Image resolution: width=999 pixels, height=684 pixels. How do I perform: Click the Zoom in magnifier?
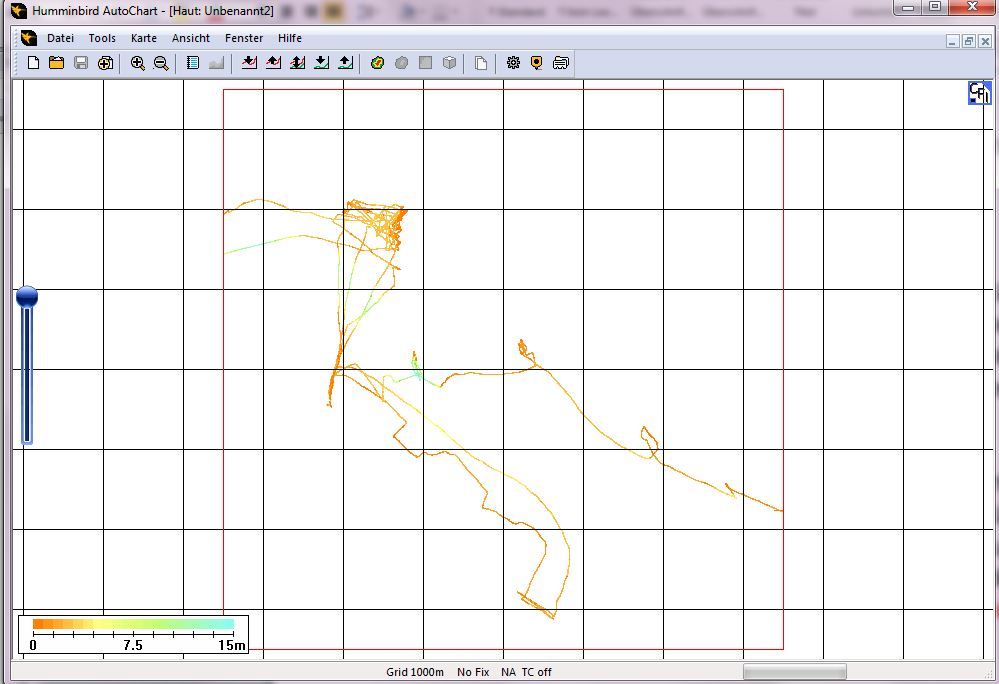tap(138, 63)
